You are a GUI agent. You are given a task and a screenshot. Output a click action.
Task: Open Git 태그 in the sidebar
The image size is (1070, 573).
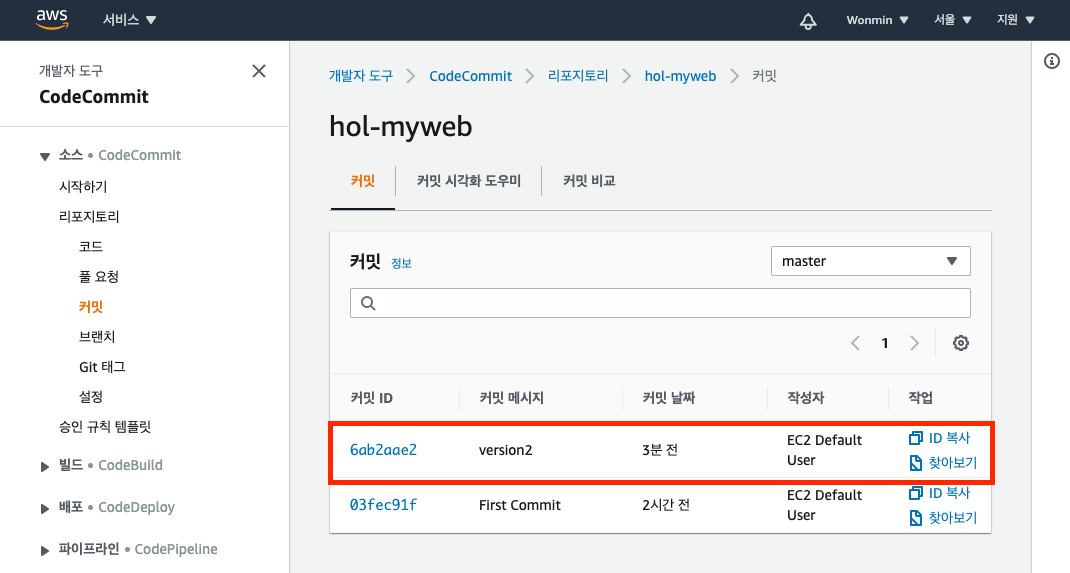coord(102,366)
